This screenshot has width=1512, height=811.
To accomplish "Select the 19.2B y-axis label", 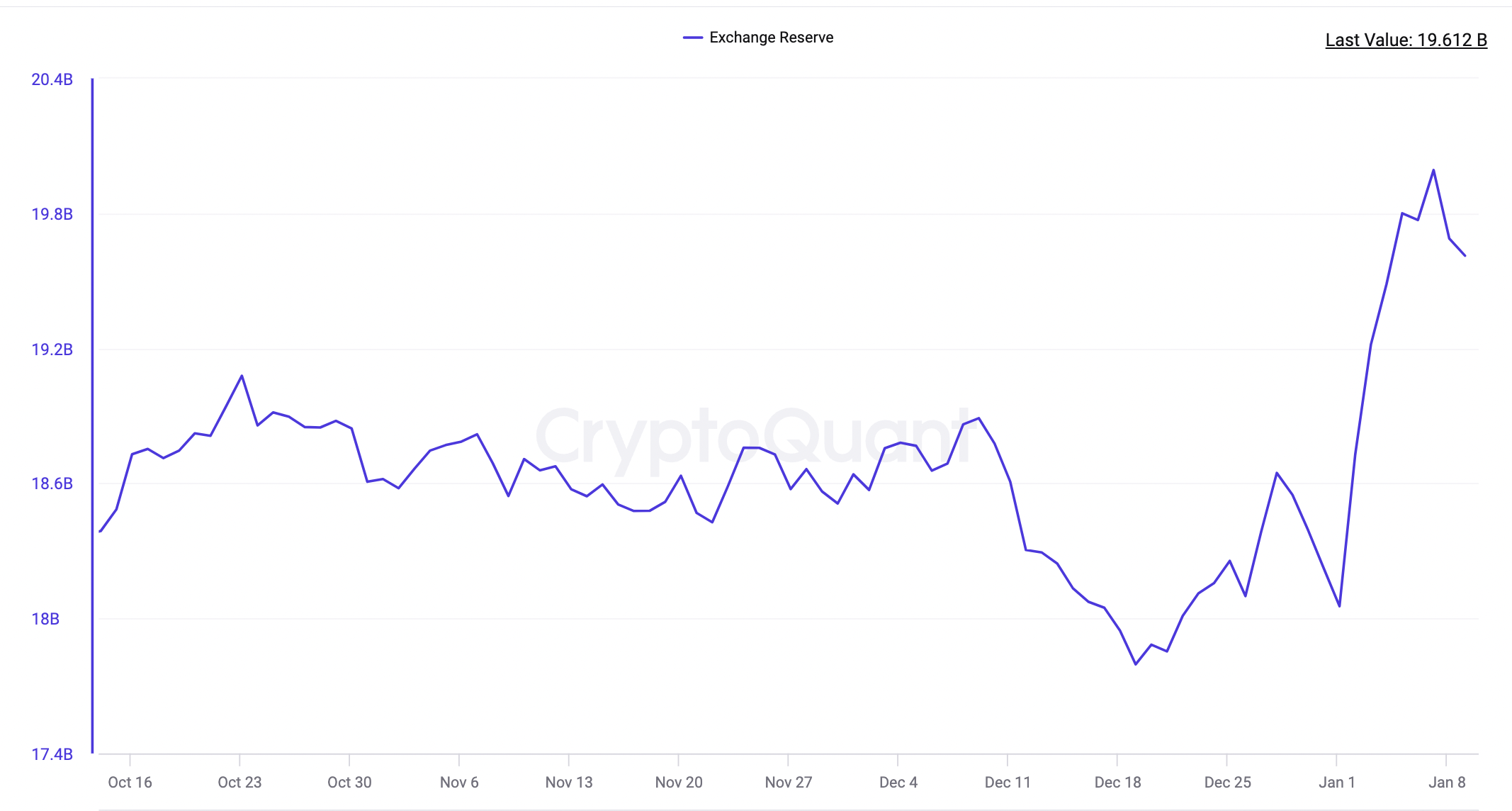I will [x=52, y=349].
